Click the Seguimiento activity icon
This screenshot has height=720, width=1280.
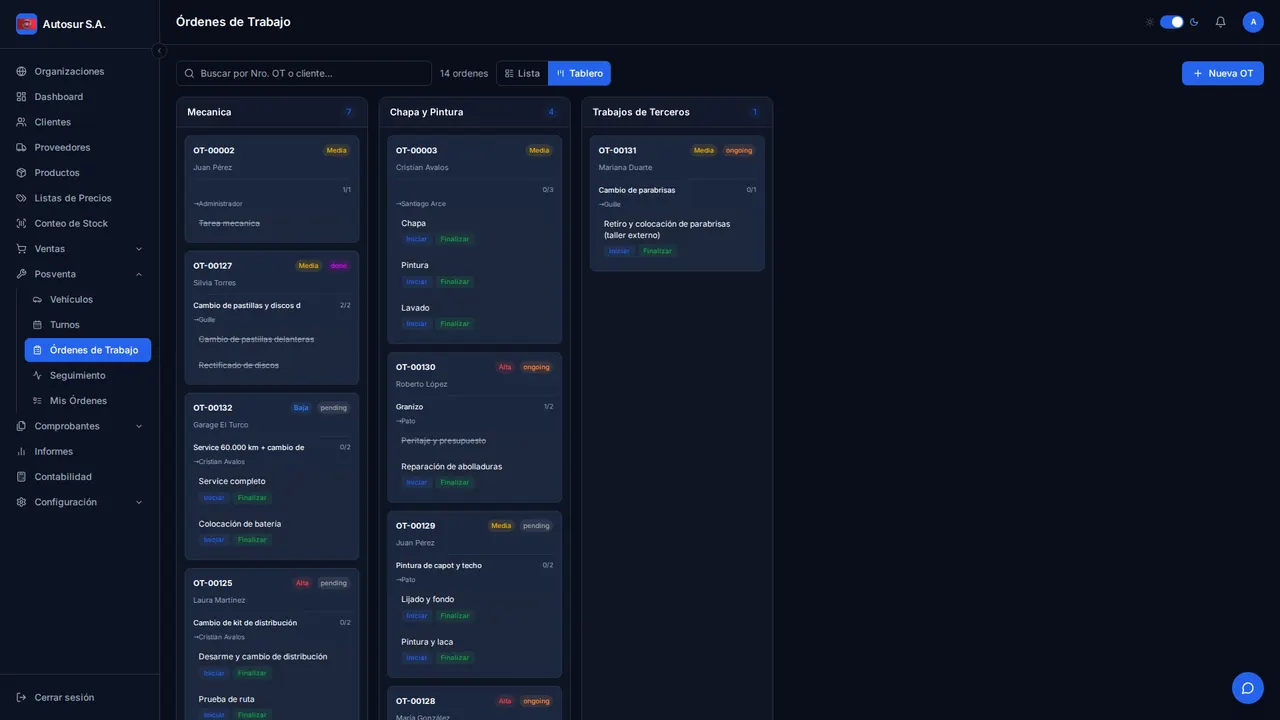click(x=37, y=375)
